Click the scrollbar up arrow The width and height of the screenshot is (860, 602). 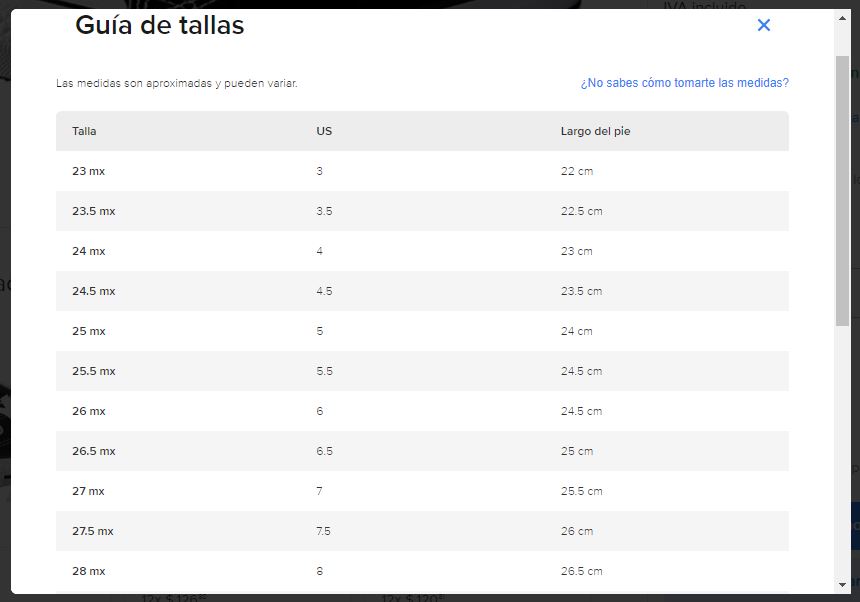point(842,18)
